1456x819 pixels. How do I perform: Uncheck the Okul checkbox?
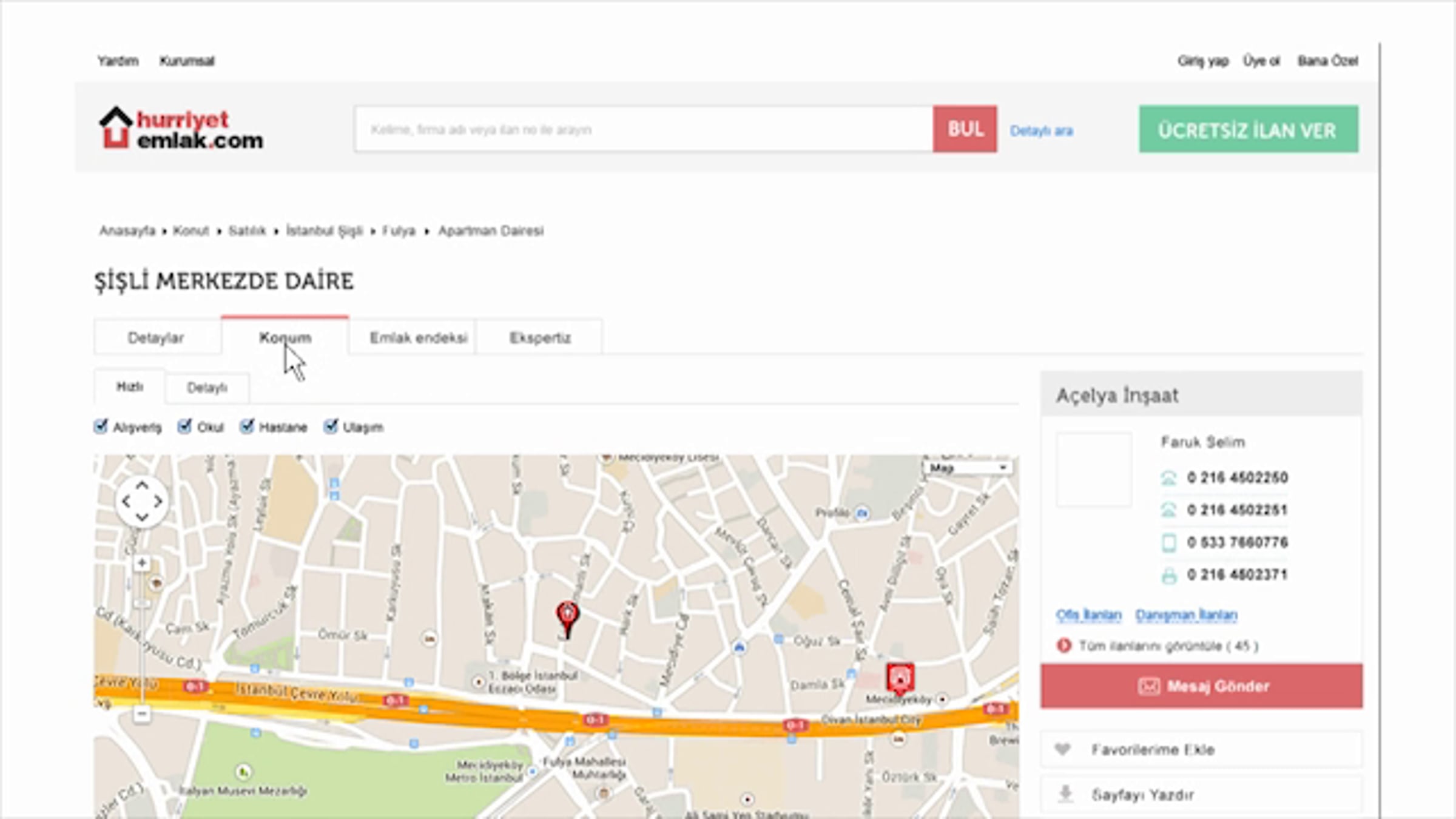[x=184, y=426]
